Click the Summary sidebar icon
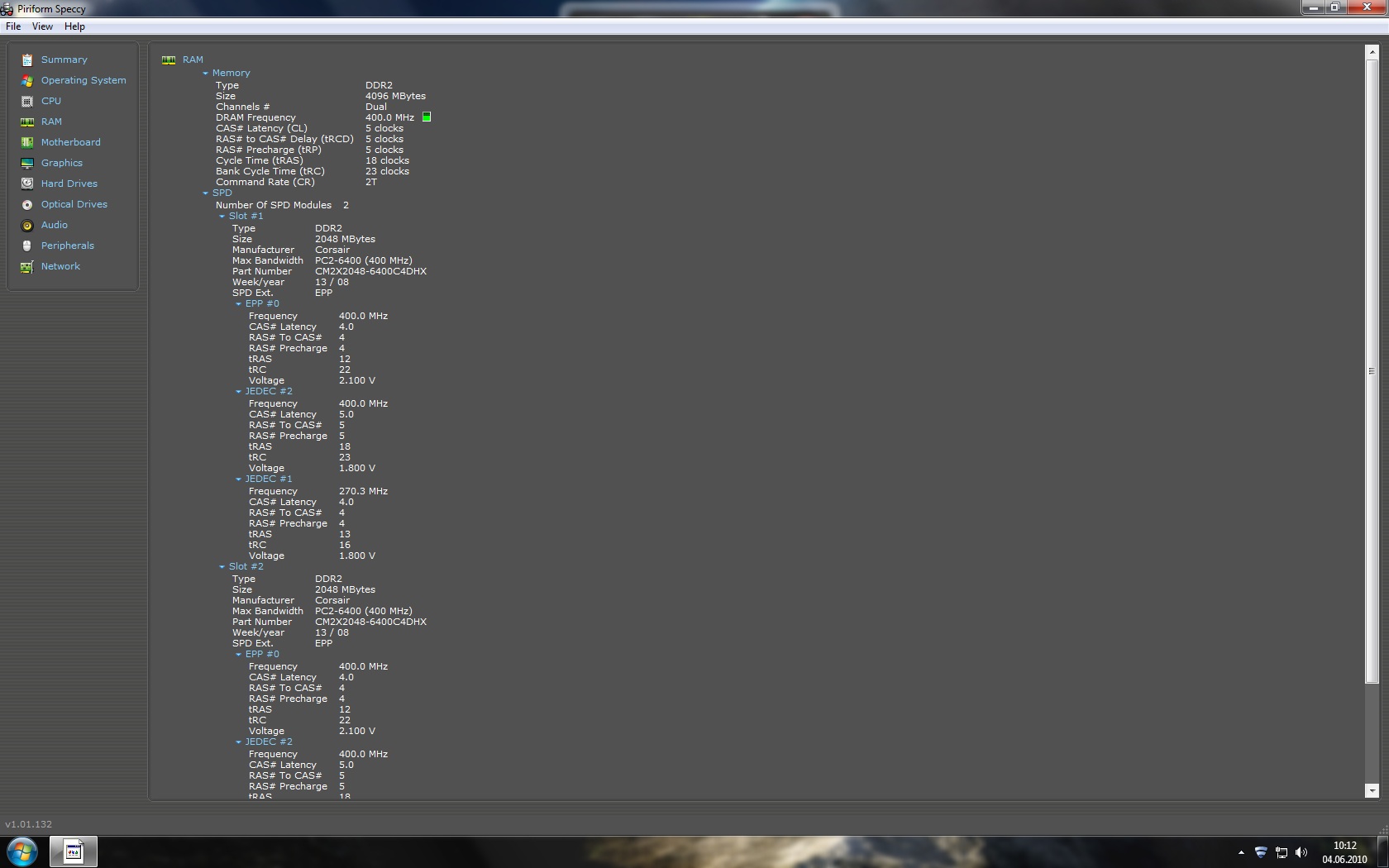This screenshot has width=1389, height=868. coord(27,60)
